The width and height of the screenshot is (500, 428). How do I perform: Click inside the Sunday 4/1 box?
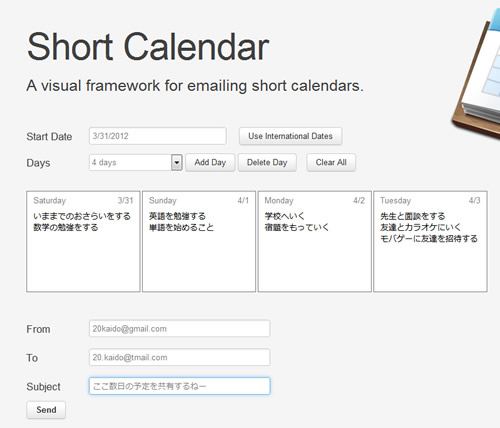pos(199,242)
